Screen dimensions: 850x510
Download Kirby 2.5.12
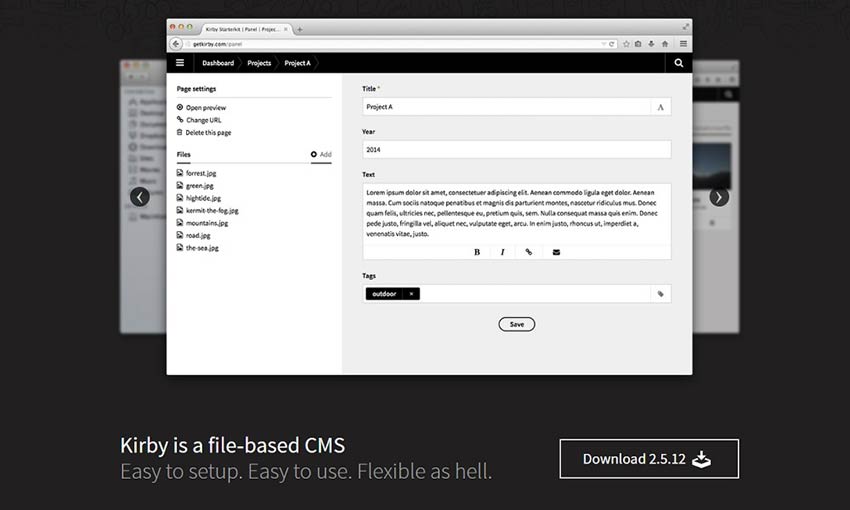tap(649, 459)
